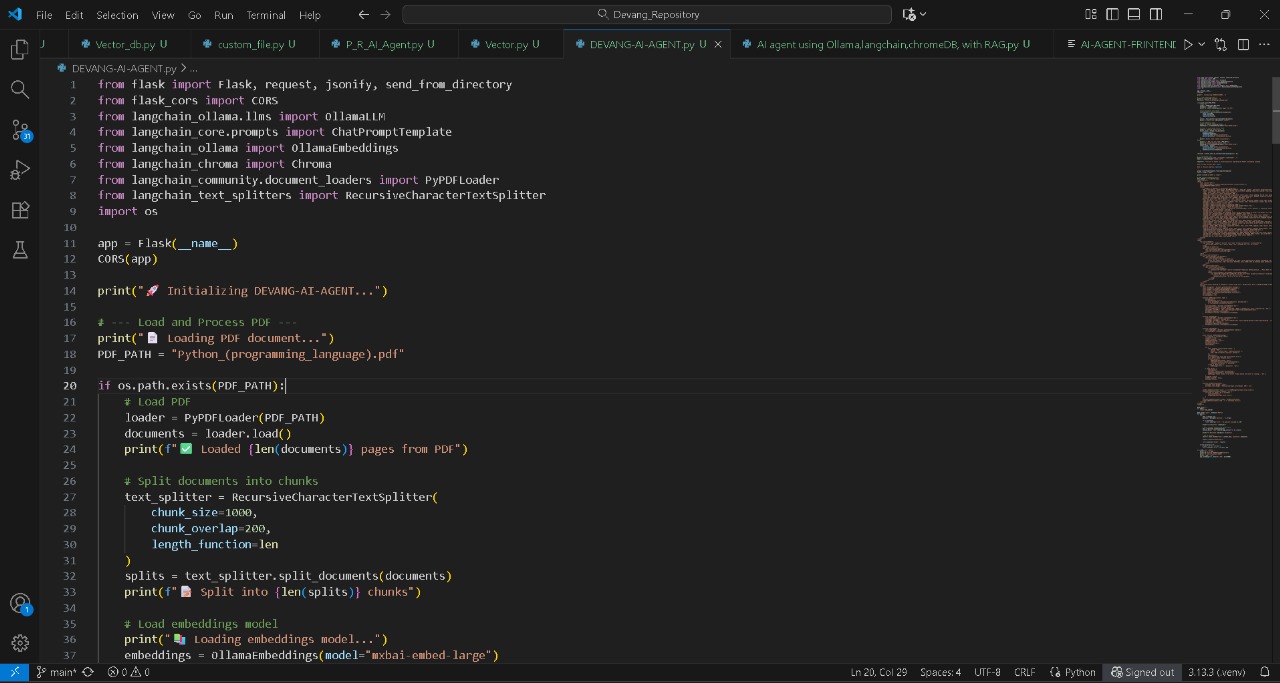The image size is (1280, 683).
Task: Open the Testing flask icon view
Action: (x=19, y=250)
